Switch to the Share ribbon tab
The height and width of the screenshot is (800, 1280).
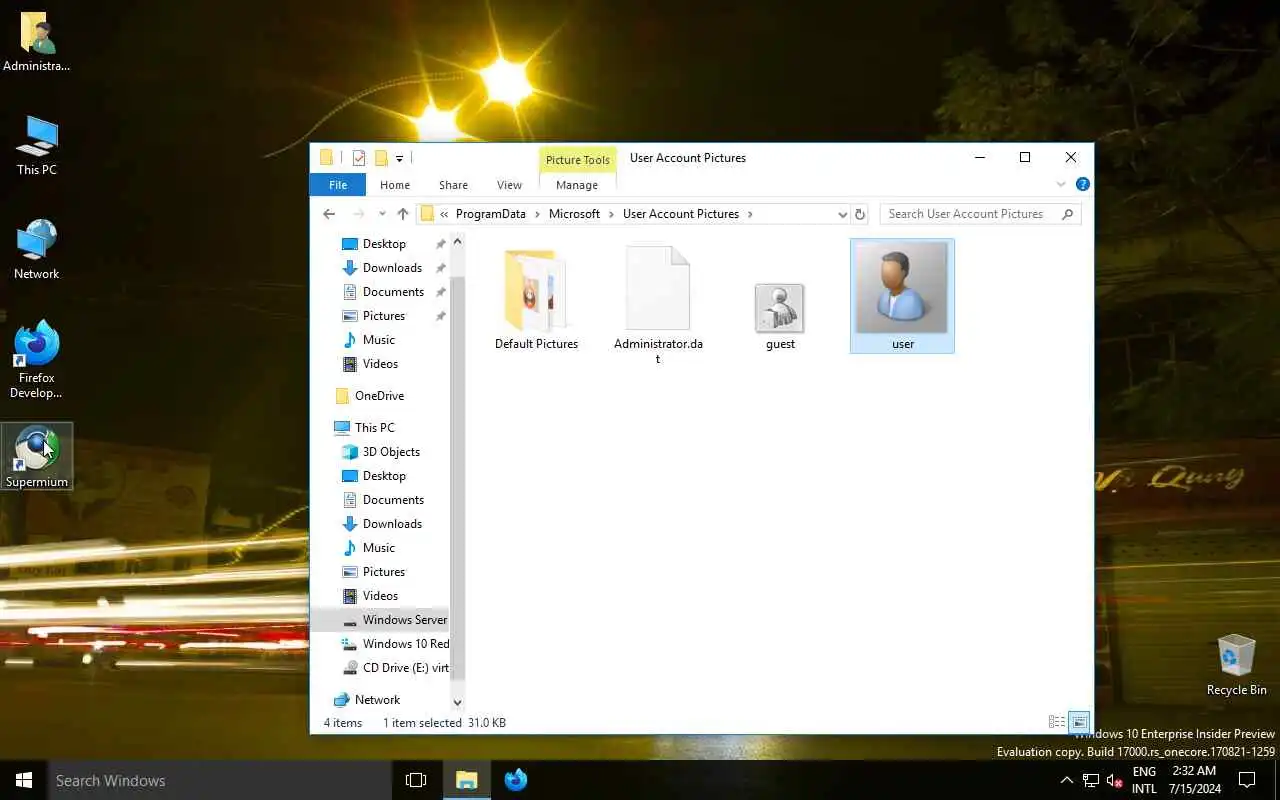(453, 185)
